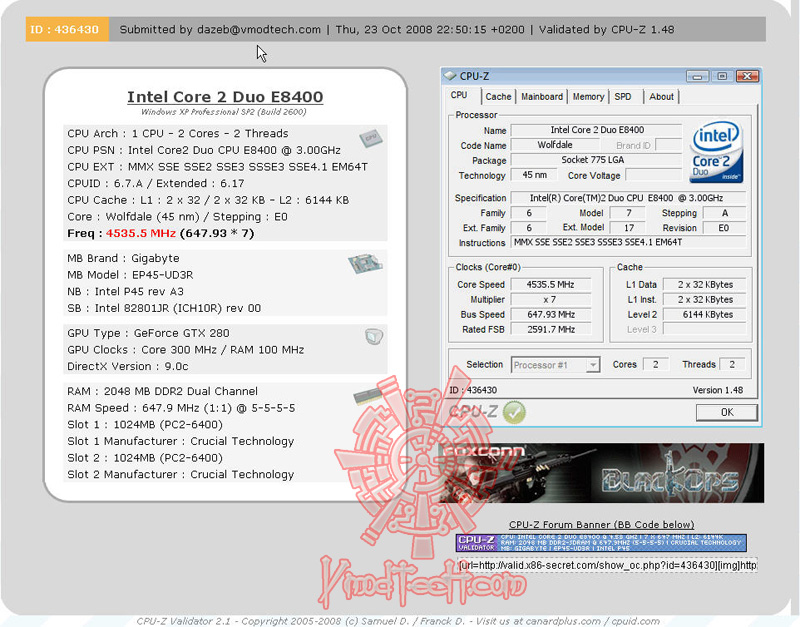
Task: Switch to the Cache tab
Action: coord(497,96)
